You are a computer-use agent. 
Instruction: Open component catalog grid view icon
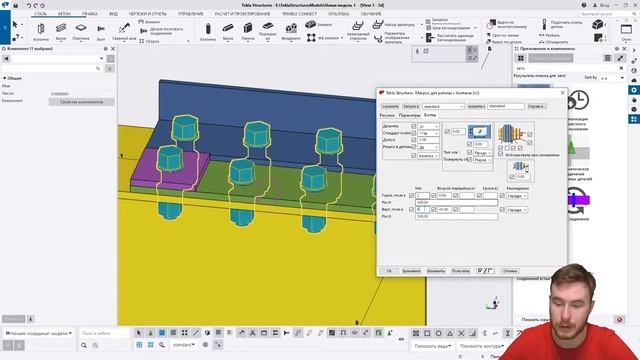click(x=521, y=58)
